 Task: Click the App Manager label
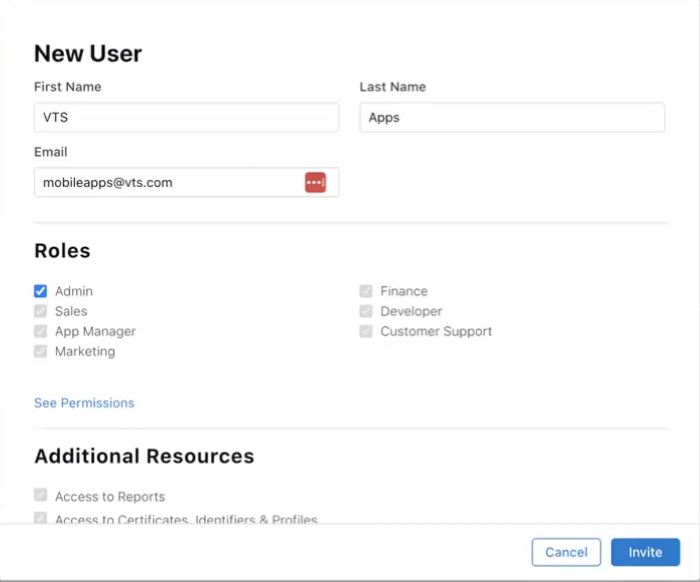coord(96,331)
